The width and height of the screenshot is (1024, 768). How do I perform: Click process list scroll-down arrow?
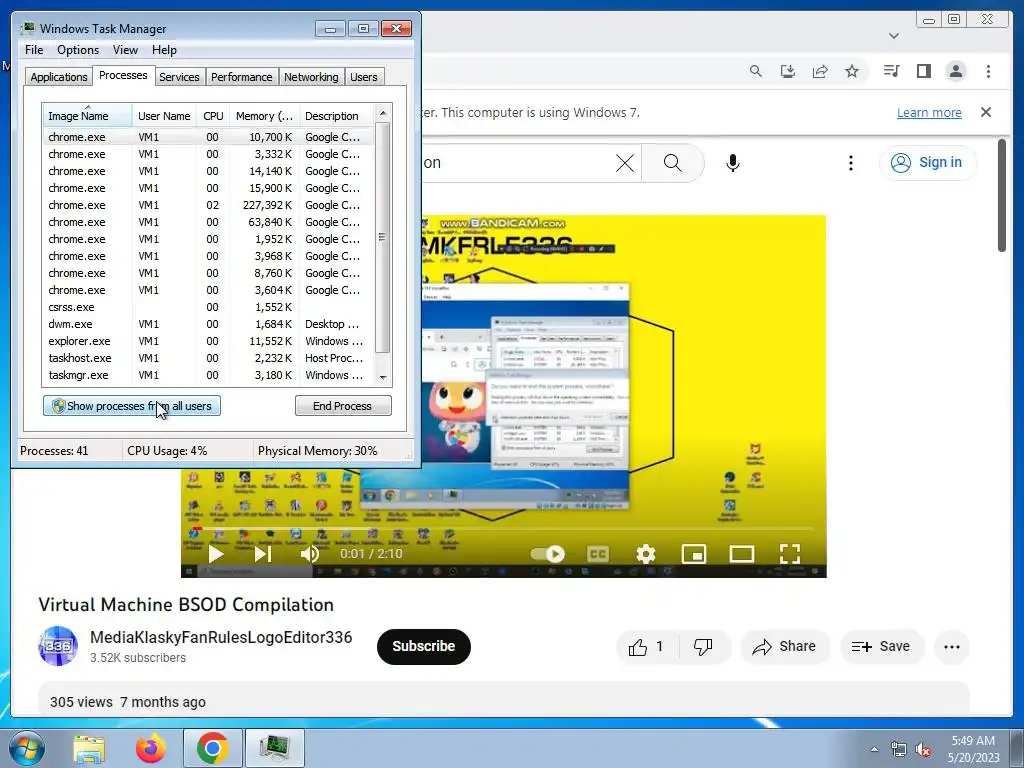(383, 377)
